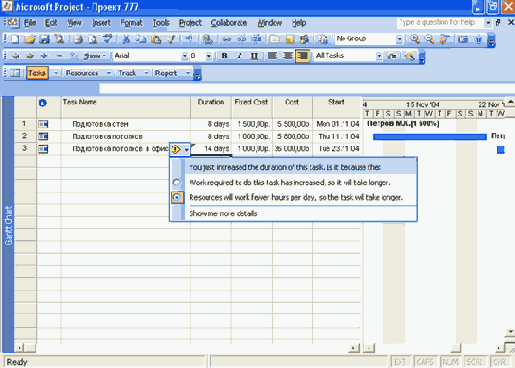This screenshot has height=368, width=515.
Task: Expand the All Tasks filter dropdown
Action: 379,56
